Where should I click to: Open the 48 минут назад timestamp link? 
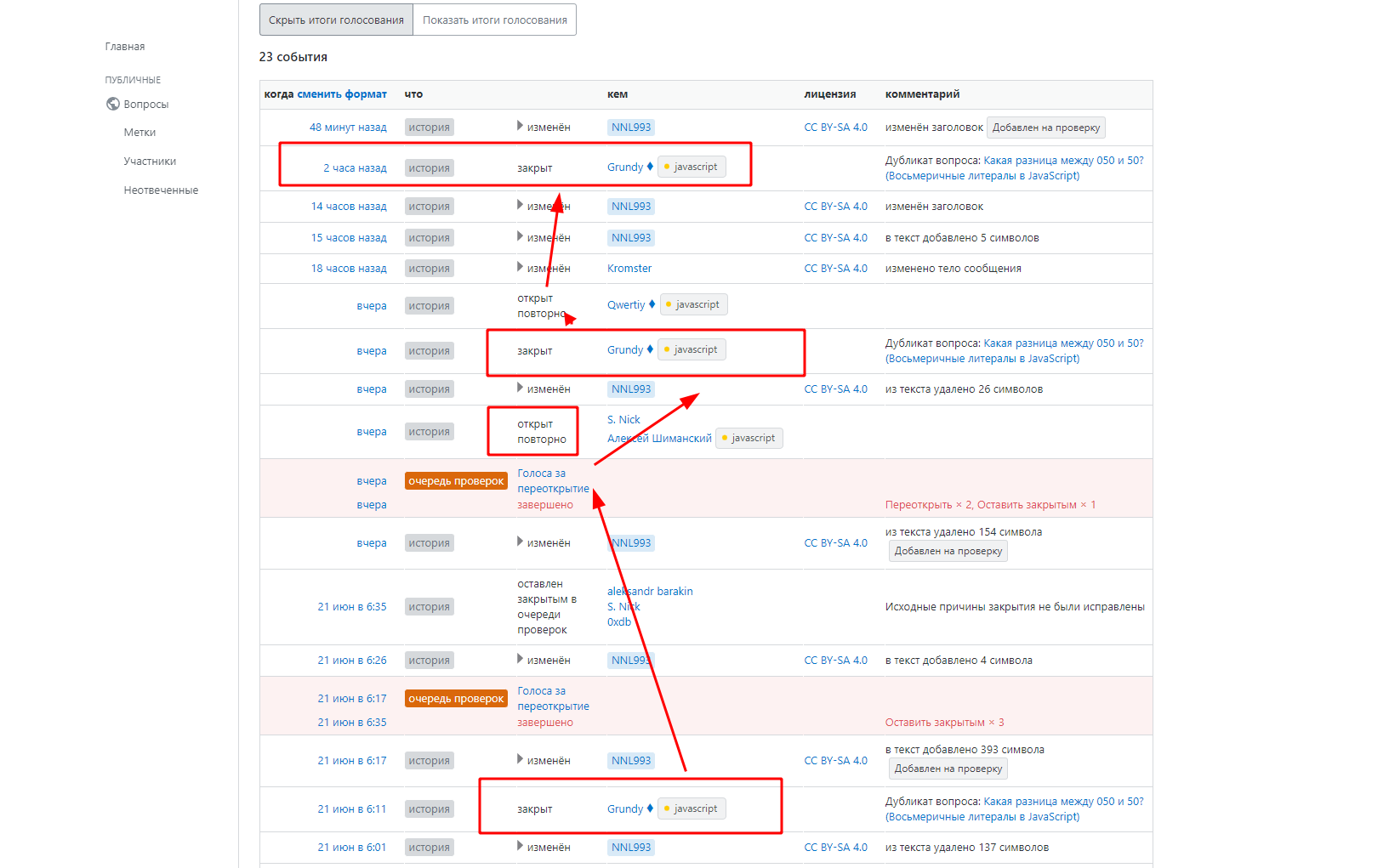[348, 128]
